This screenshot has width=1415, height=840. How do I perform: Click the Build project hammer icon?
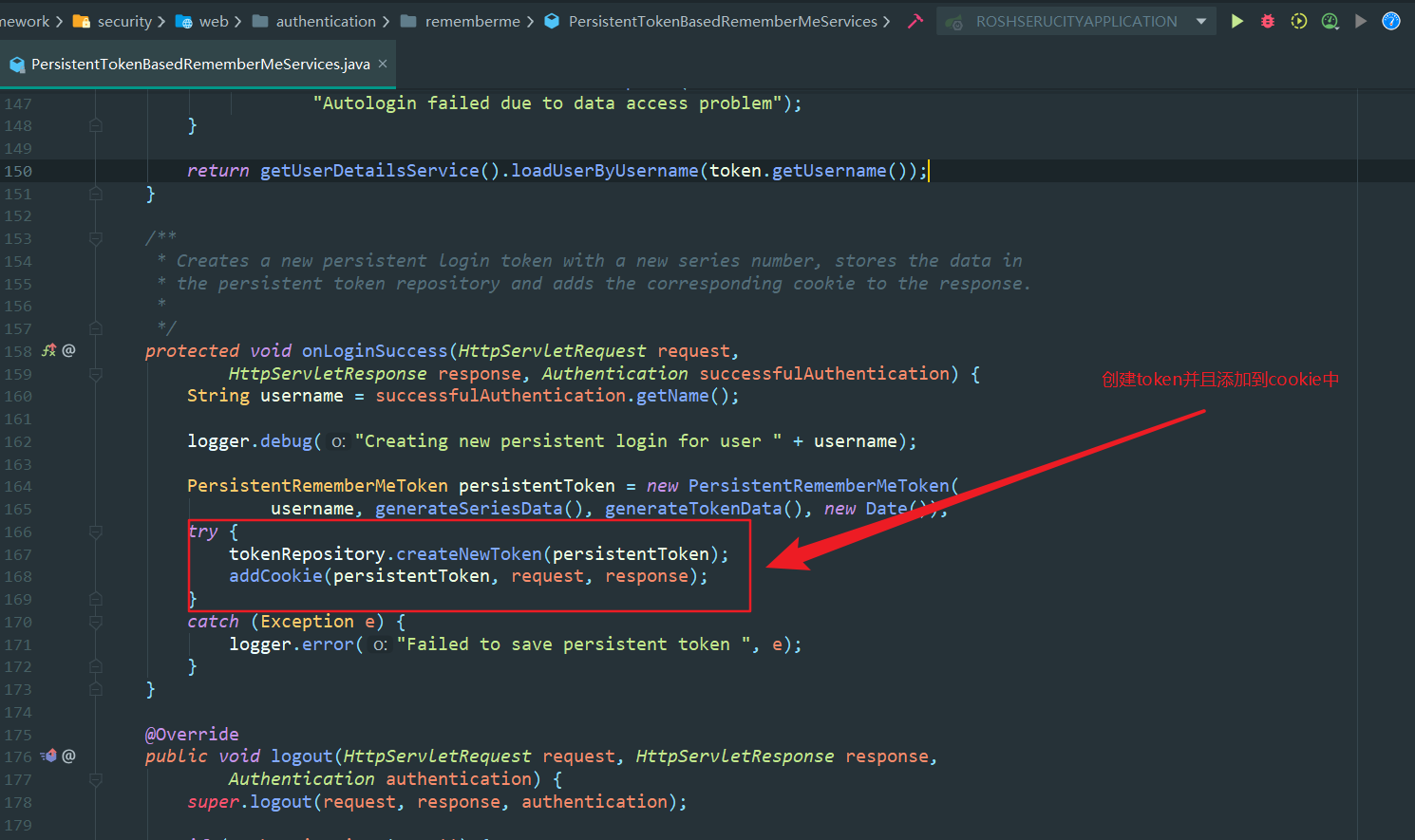tap(915, 21)
